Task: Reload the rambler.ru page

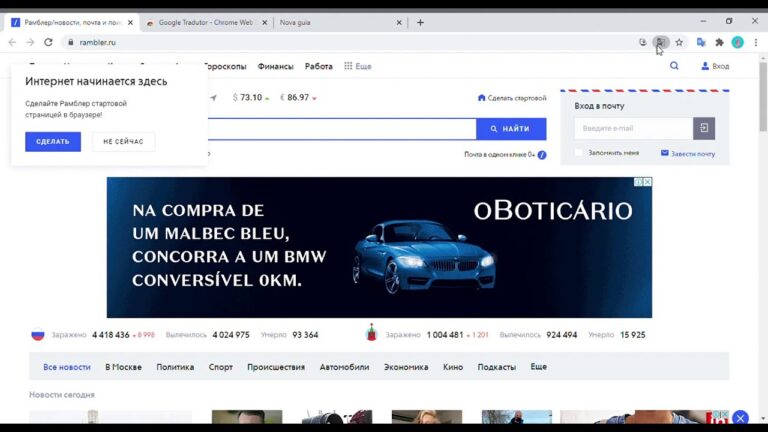Action: pyautogui.click(x=48, y=43)
